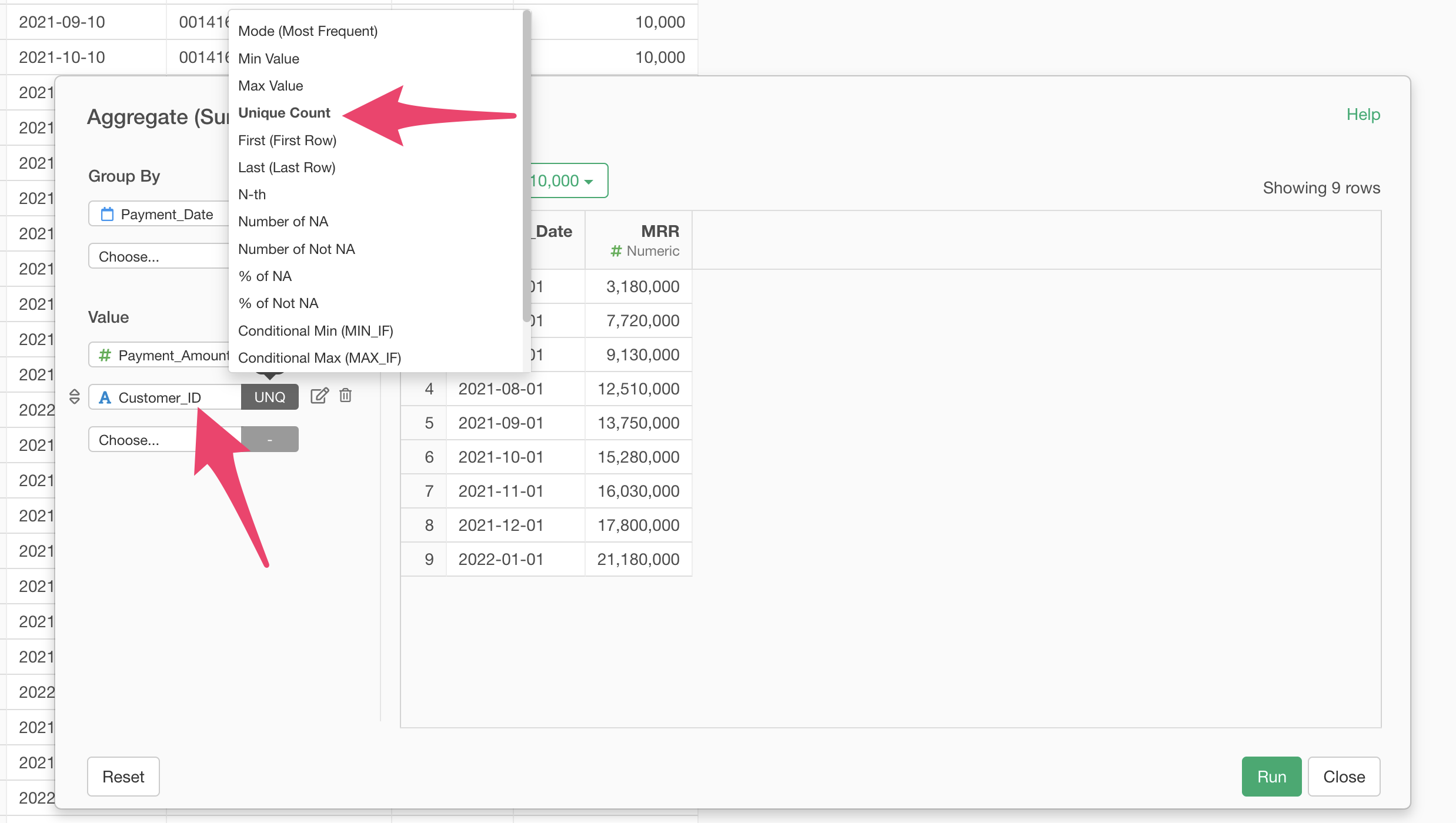Screen dimensions: 1456x823
Task: Select Unique Count from the list
Action: 284,113
